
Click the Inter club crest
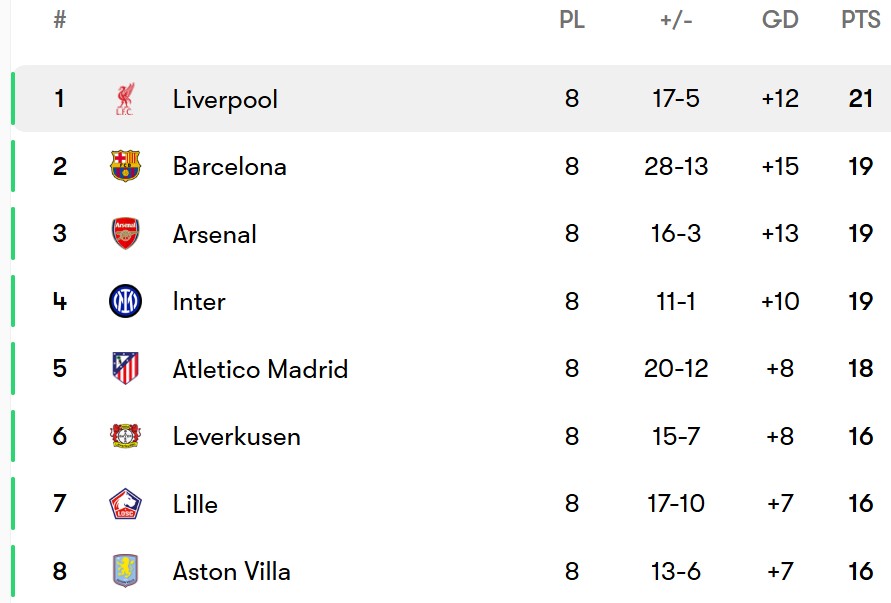(x=125, y=301)
